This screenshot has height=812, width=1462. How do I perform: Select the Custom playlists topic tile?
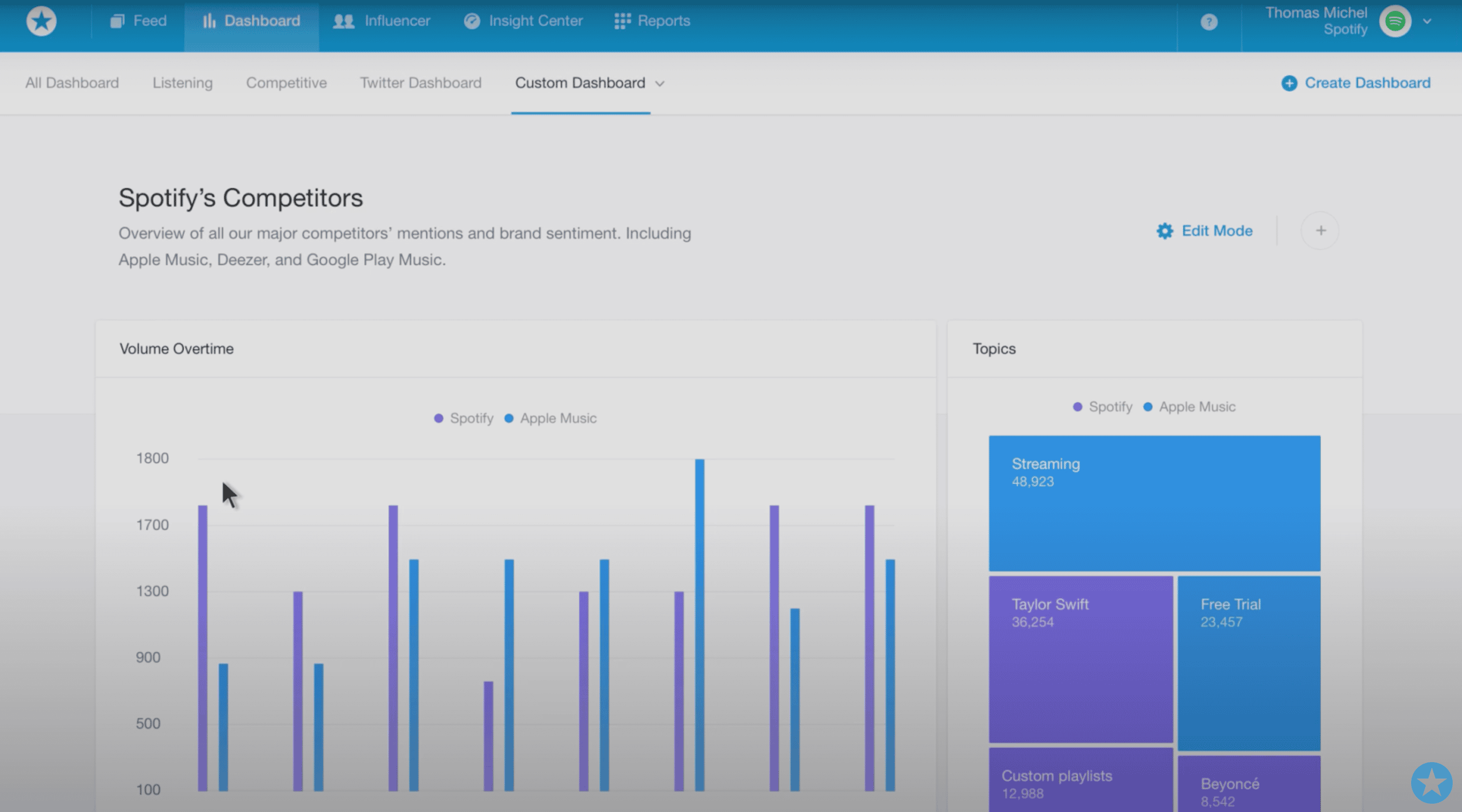[x=1080, y=780]
